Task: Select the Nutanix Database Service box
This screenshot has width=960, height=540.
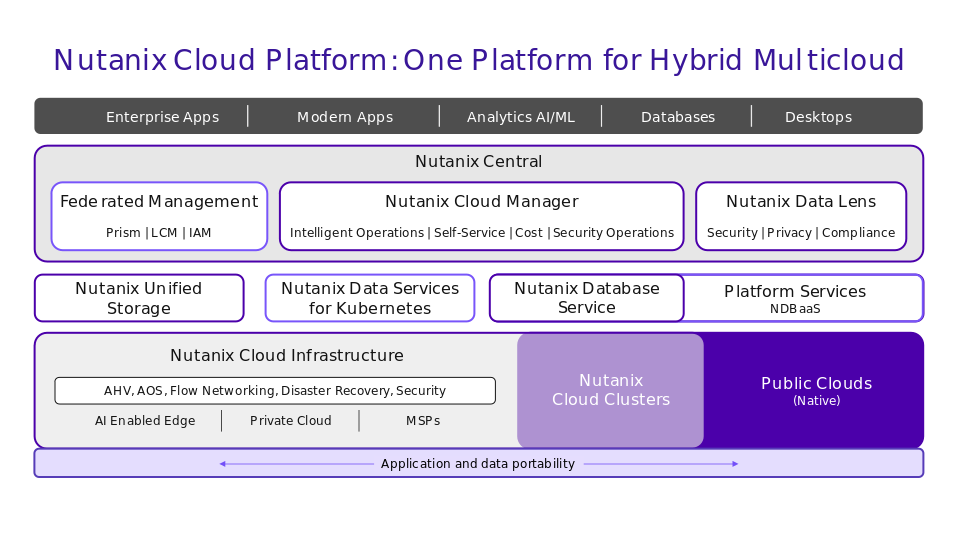Action: coord(587,298)
